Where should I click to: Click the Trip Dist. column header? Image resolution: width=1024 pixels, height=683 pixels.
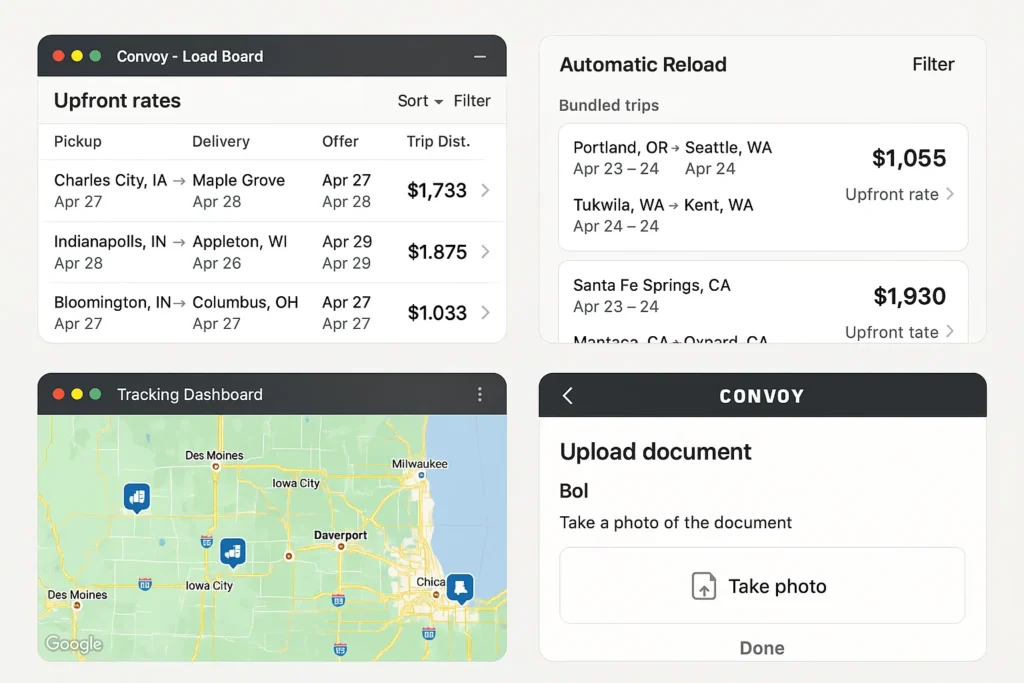pos(438,142)
